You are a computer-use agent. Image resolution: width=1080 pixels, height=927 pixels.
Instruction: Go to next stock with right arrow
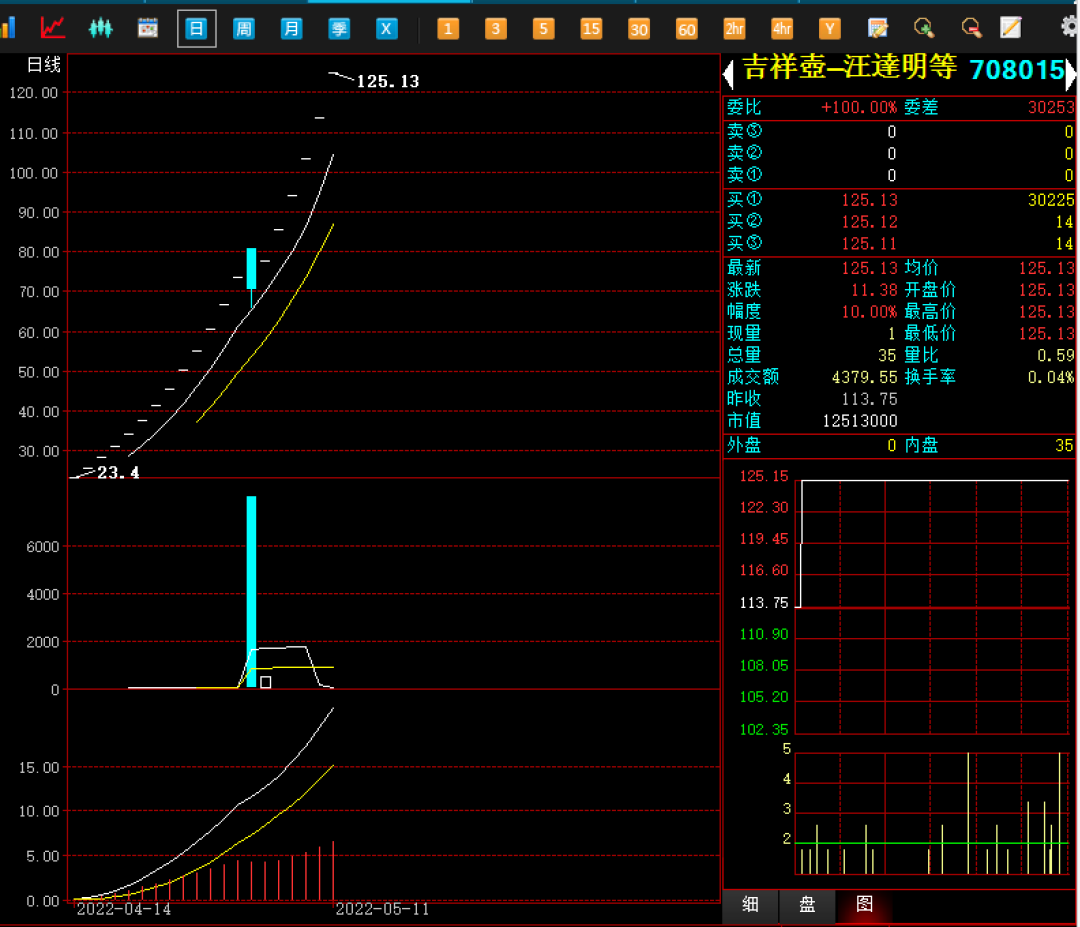[x=1071, y=74]
